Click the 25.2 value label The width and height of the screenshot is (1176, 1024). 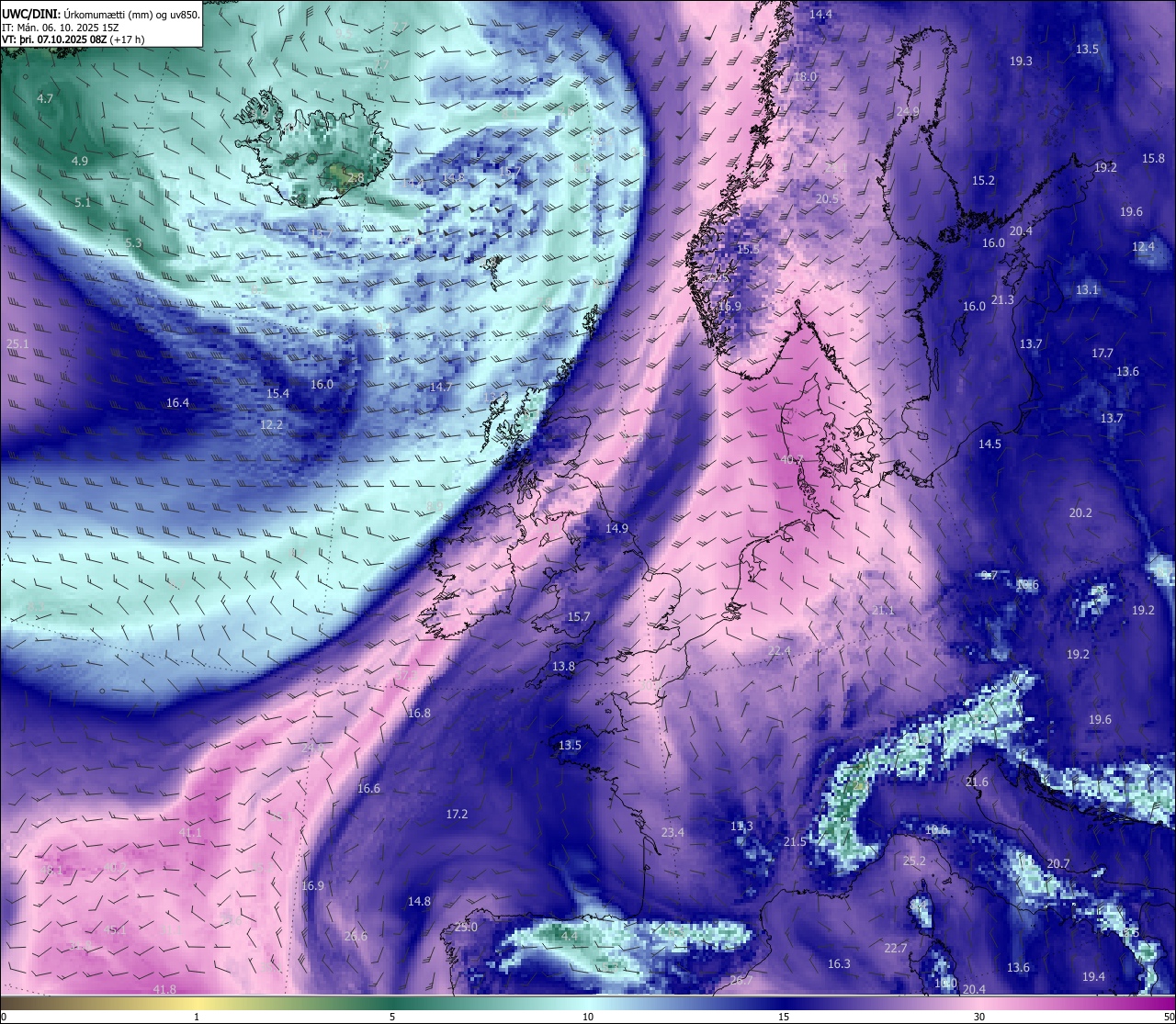[914, 861]
